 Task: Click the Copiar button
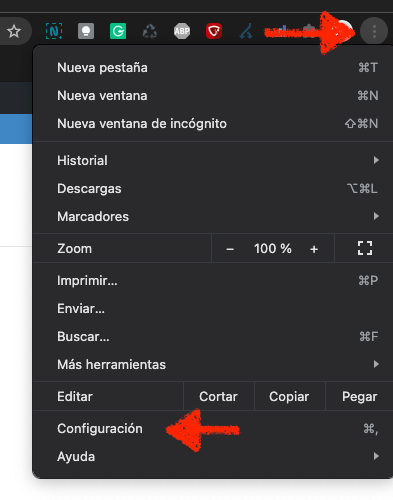[x=289, y=396]
